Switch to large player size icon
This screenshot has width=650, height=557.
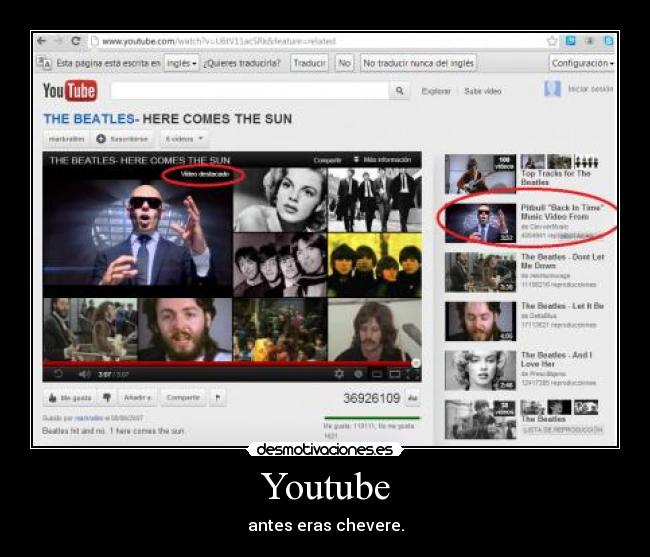395,374
